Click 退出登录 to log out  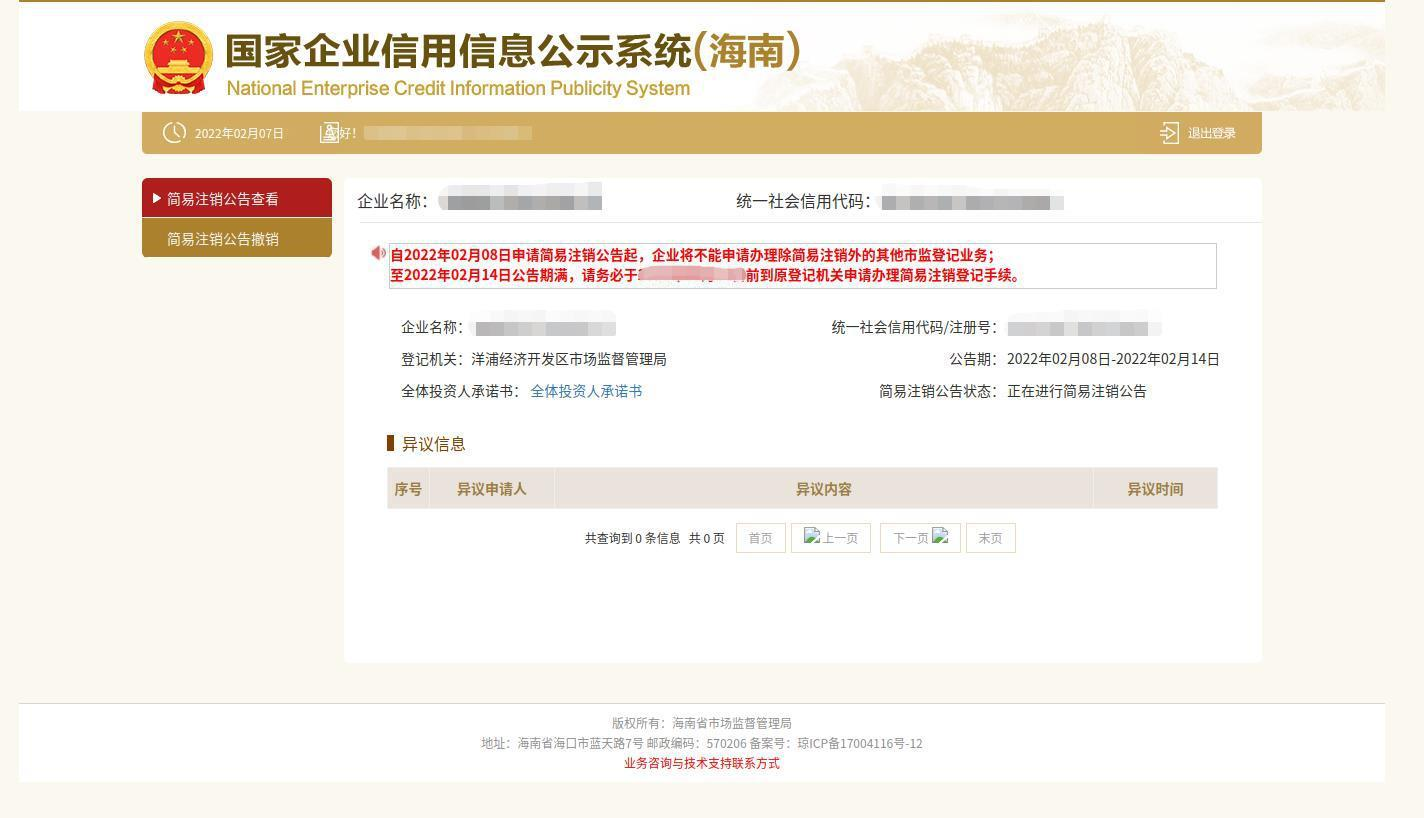click(1211, 133)
